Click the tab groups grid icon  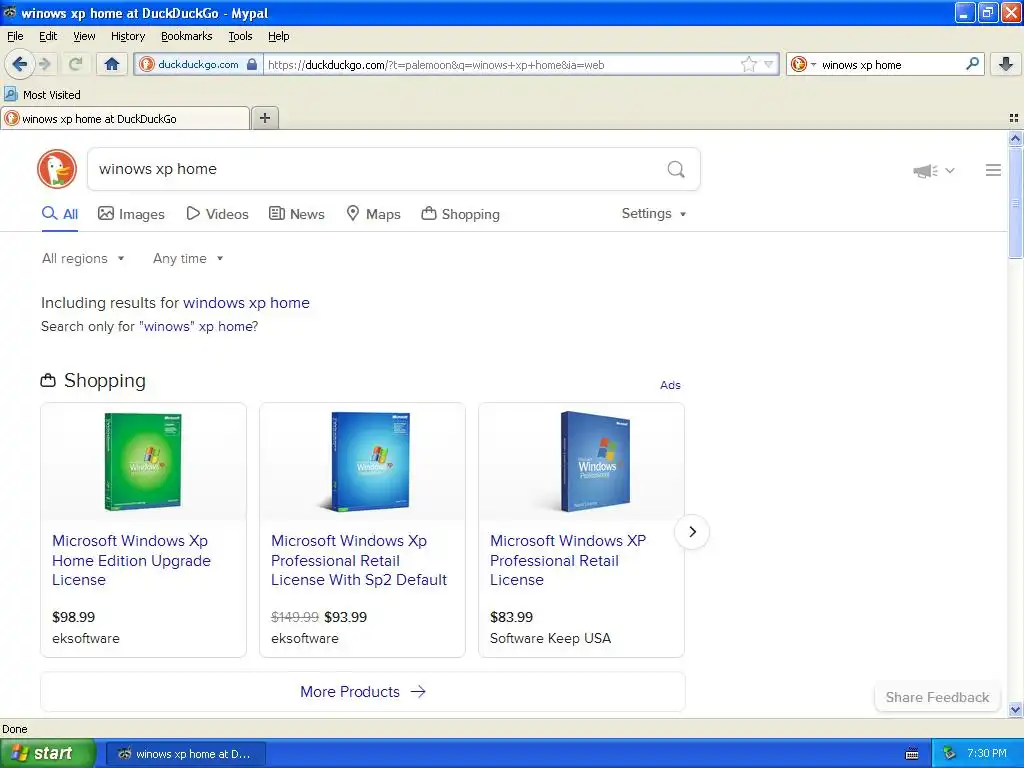pyautogui.click(x=1014, y=118)
